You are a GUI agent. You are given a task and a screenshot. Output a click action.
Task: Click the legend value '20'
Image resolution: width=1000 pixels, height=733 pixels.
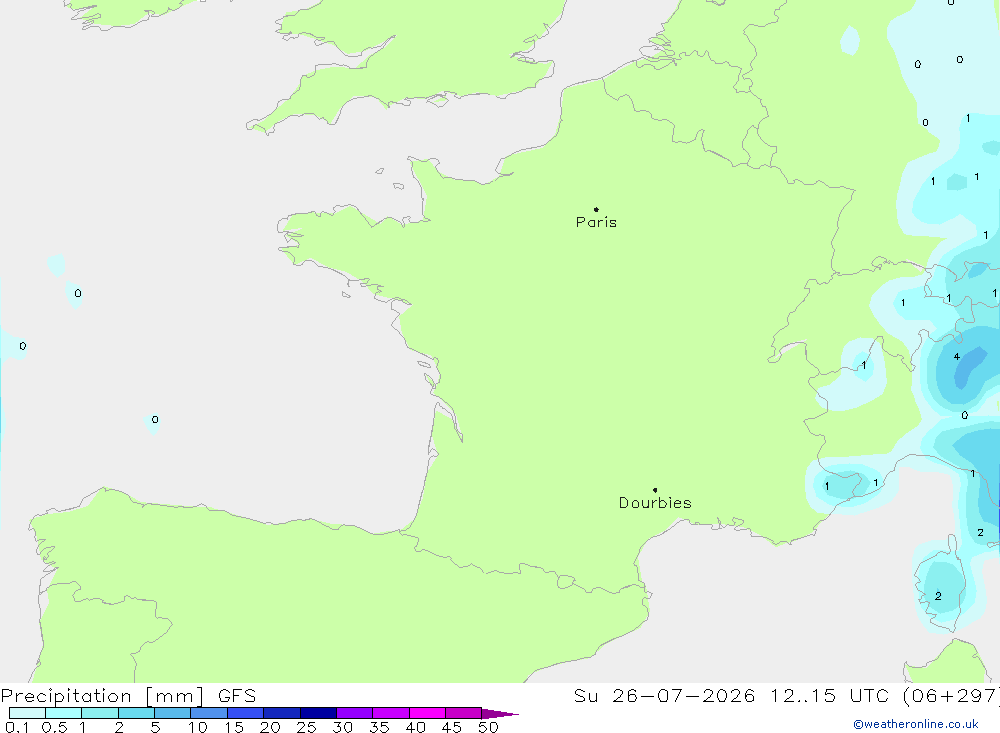click(x=270, y=727)
